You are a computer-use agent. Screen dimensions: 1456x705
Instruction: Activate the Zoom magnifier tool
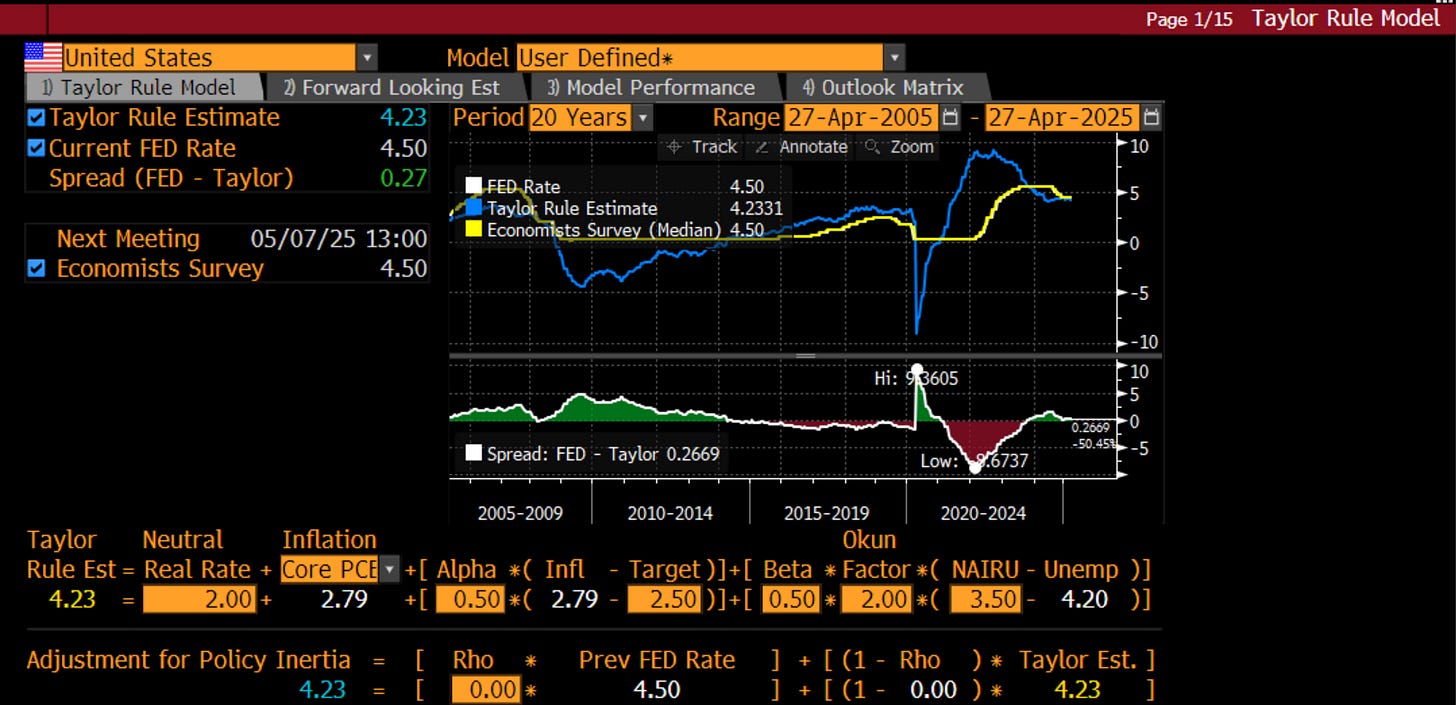(x=899, y=147)
